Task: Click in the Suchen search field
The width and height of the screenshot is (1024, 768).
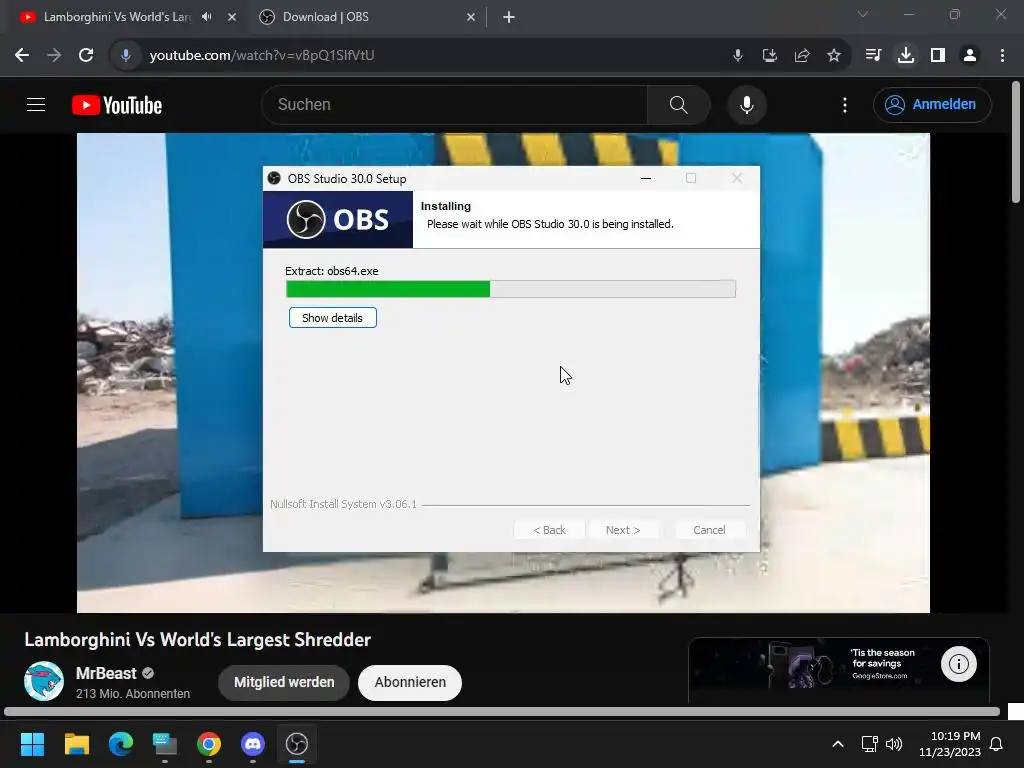Action: (x=455, y=104)
